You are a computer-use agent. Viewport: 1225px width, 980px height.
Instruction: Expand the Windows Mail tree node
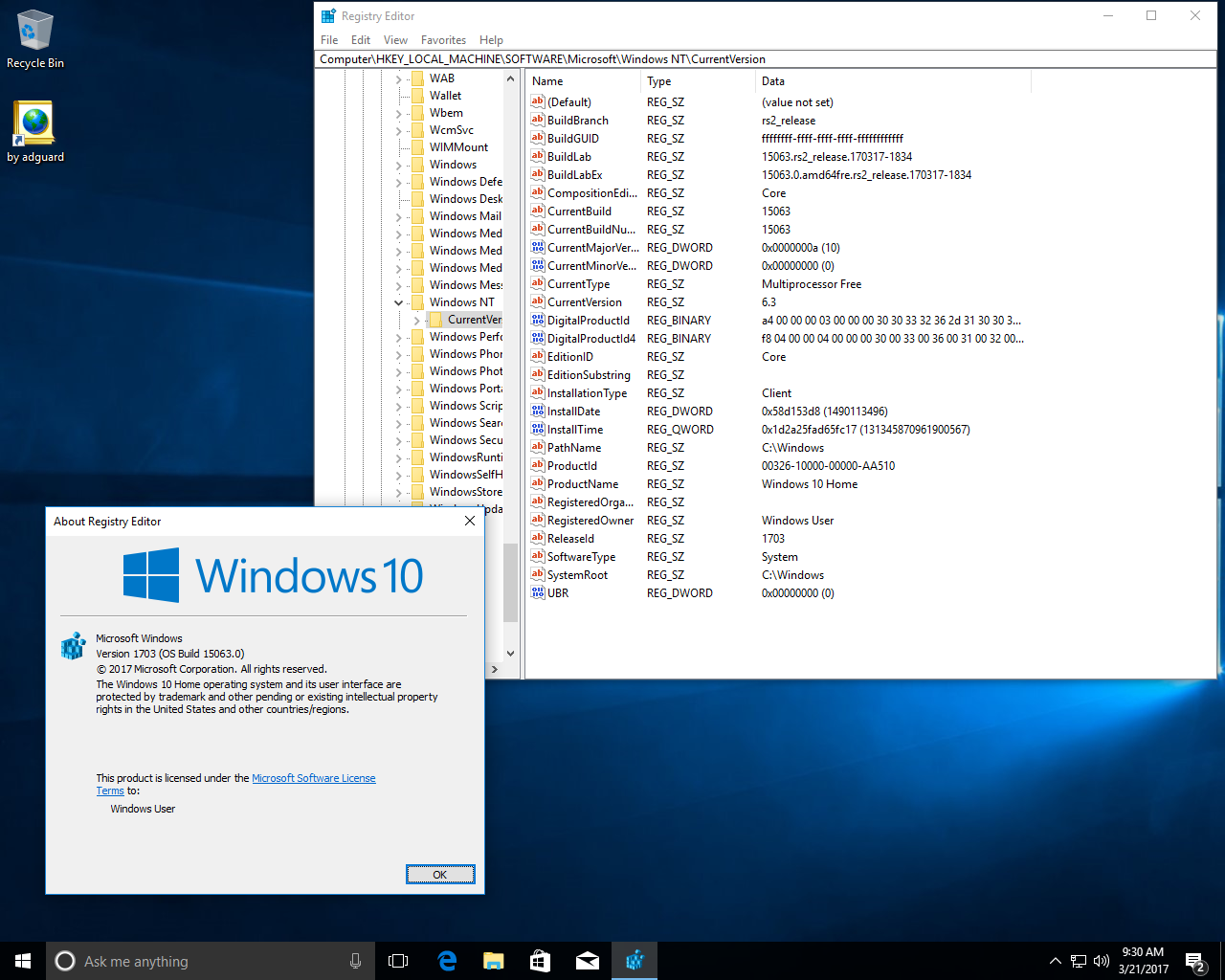point(399,216)
